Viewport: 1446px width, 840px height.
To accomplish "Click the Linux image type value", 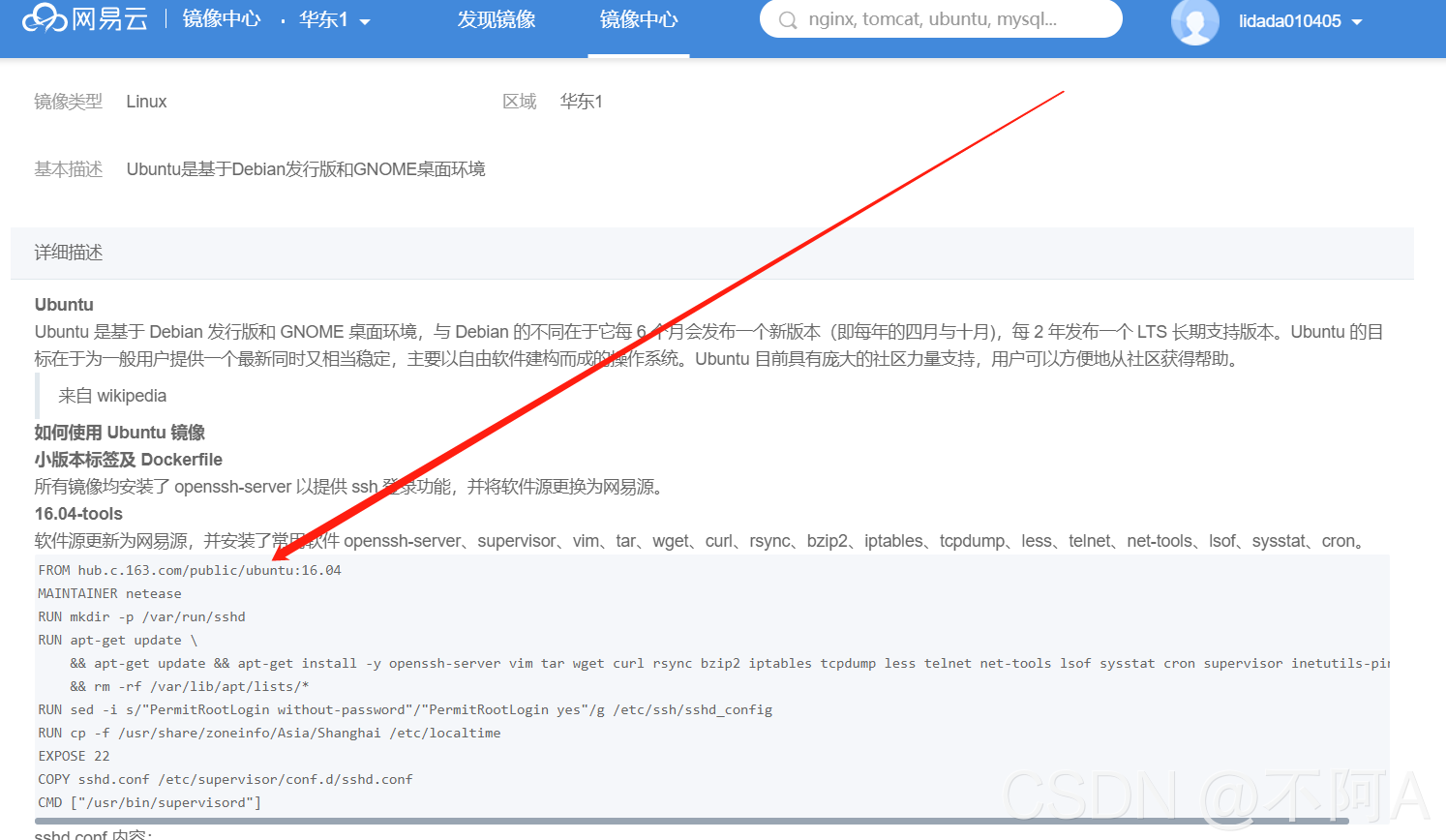I will click(146, 102).
